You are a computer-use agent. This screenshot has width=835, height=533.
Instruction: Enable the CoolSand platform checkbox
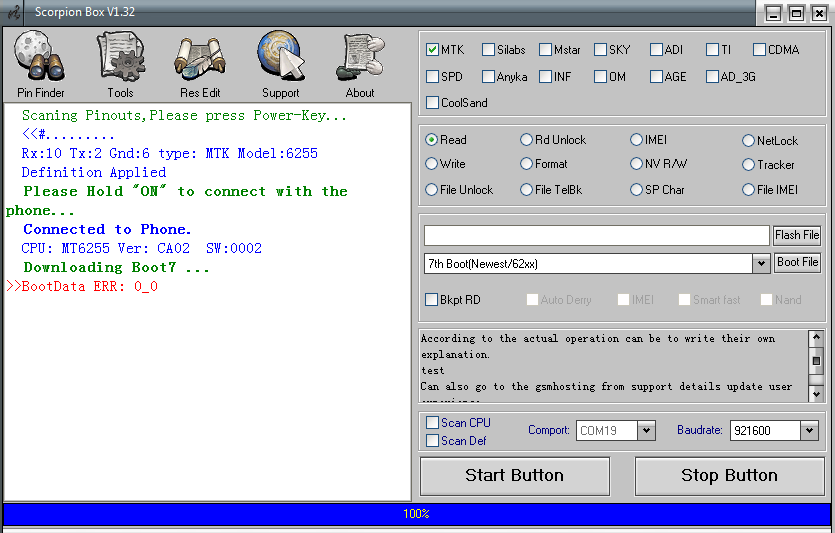point(432,102)
